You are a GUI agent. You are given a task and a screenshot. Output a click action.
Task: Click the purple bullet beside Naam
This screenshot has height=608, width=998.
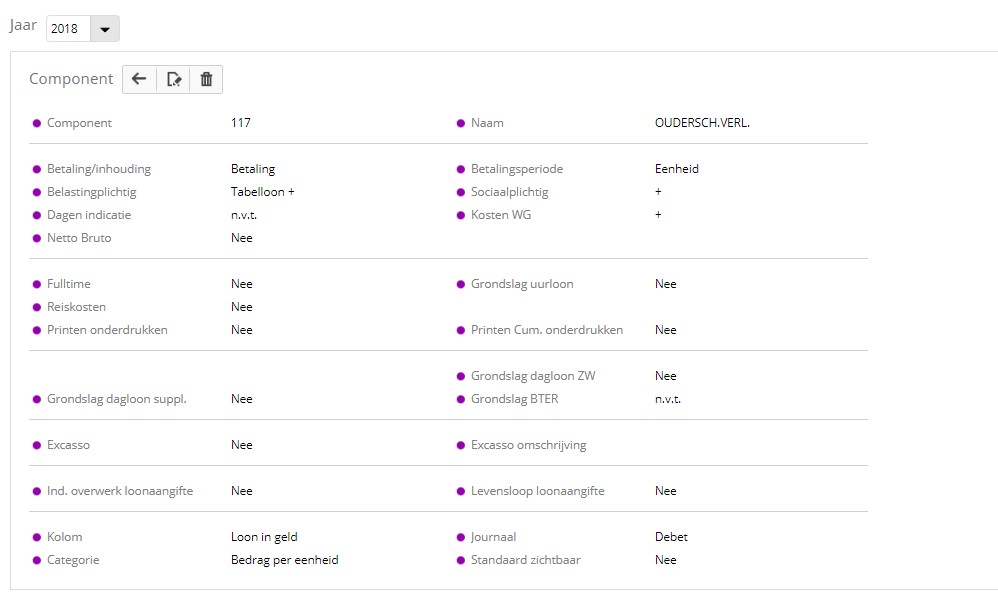[x=461, y=123]
